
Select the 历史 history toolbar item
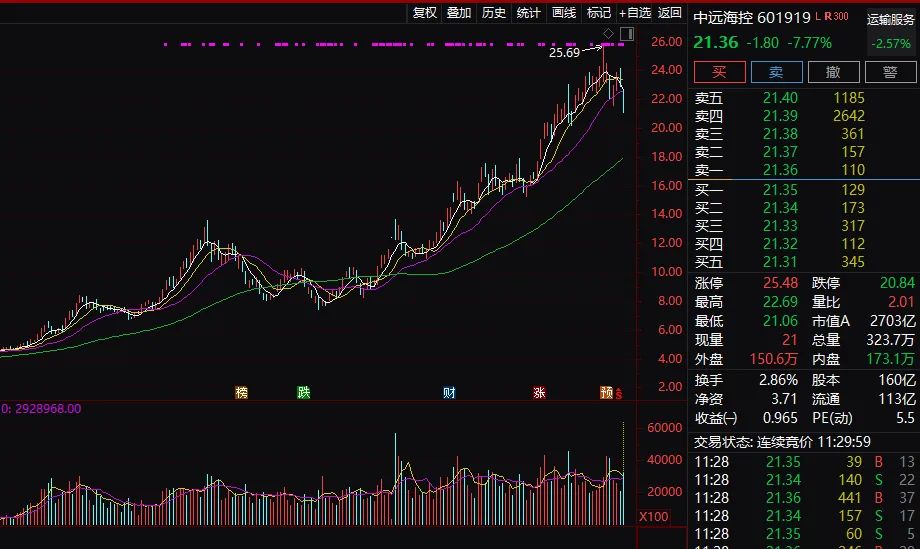(493, 12)
